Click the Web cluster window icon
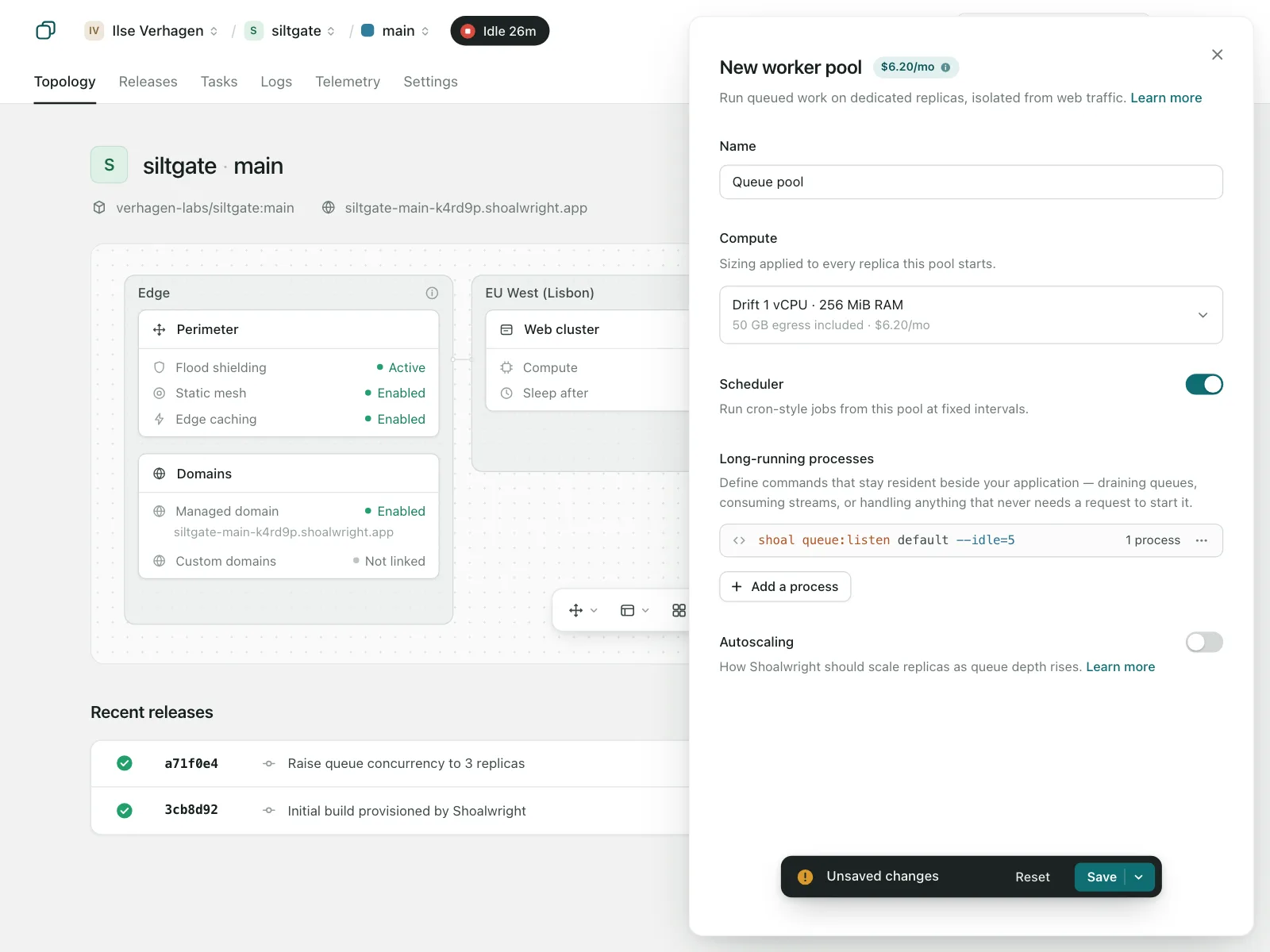This screenshot has height=952, width=1270. point(506,329)
